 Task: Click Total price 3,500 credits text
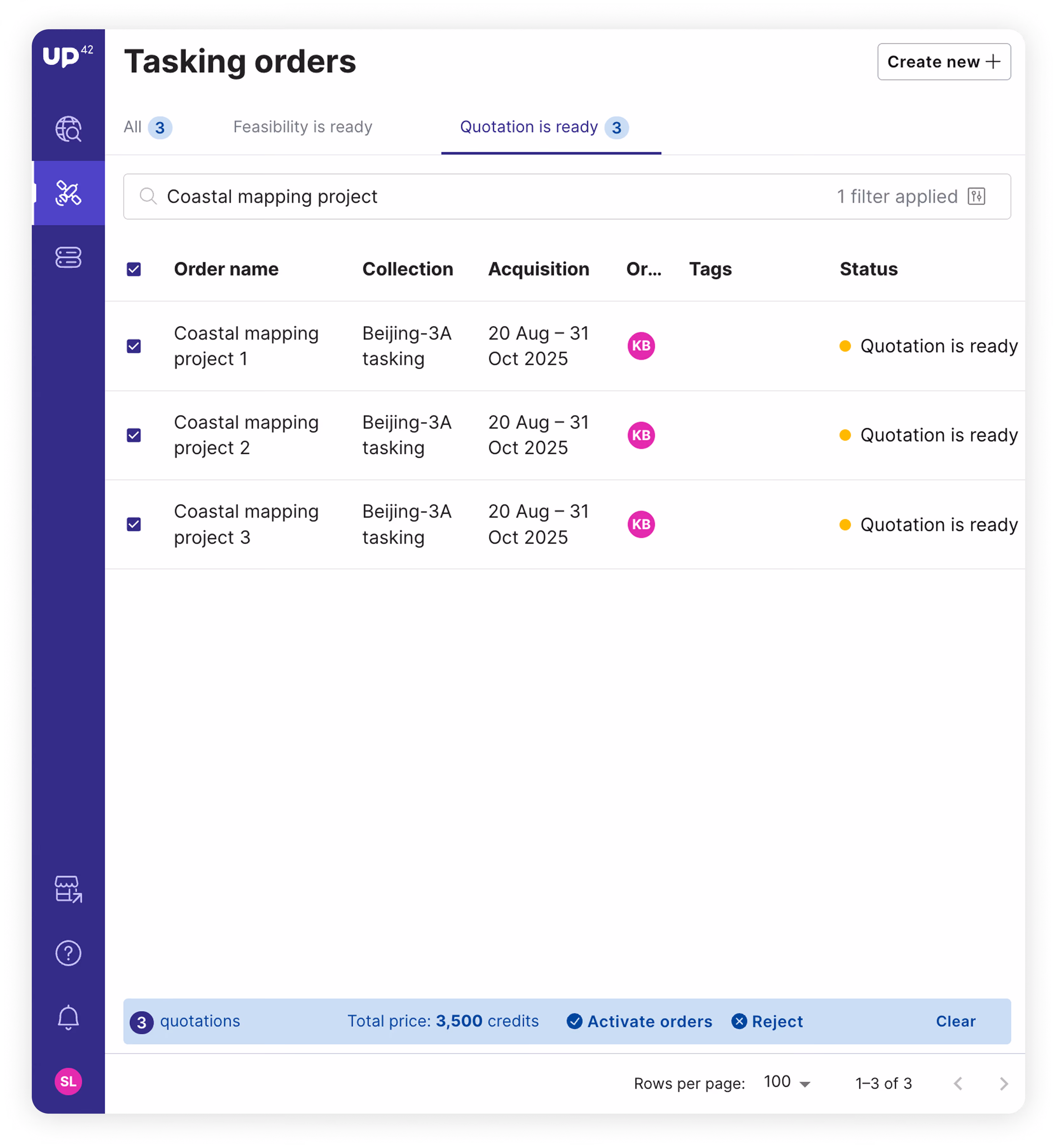click(x=443, y=1021)
